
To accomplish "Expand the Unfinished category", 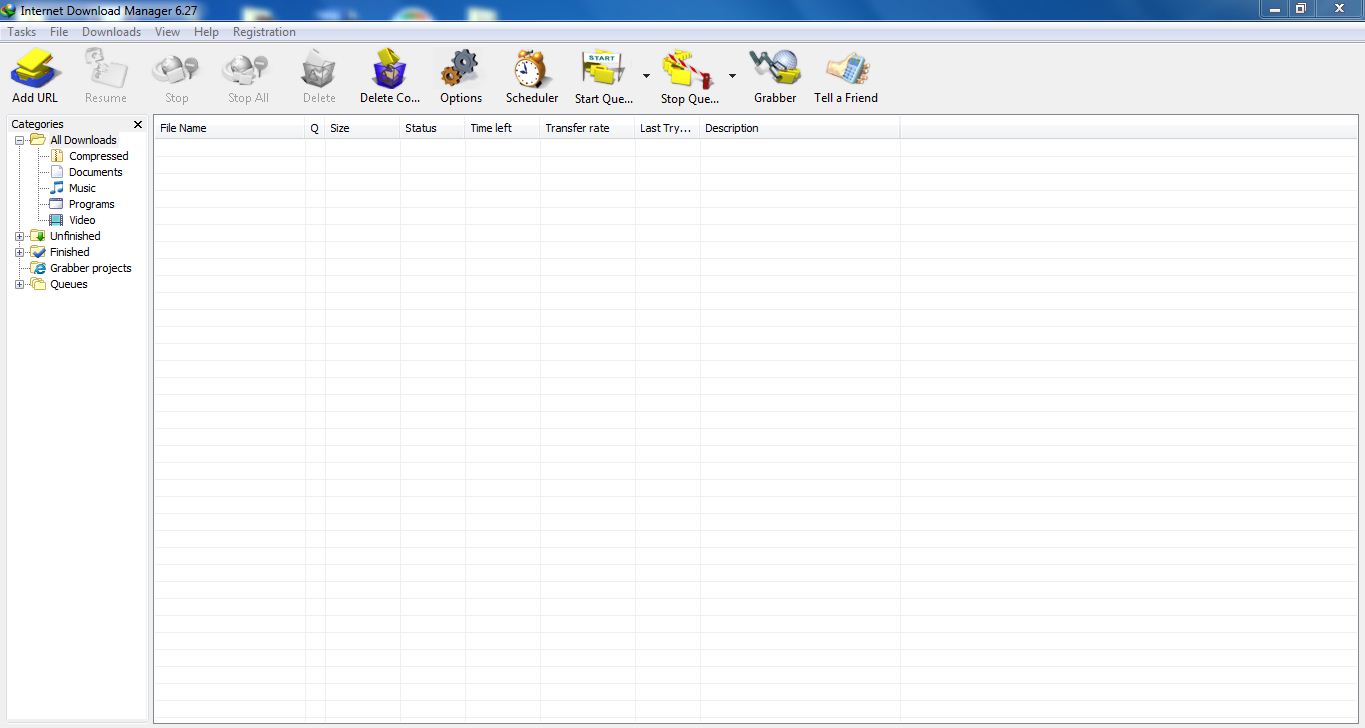I will (x=20, y=236).
